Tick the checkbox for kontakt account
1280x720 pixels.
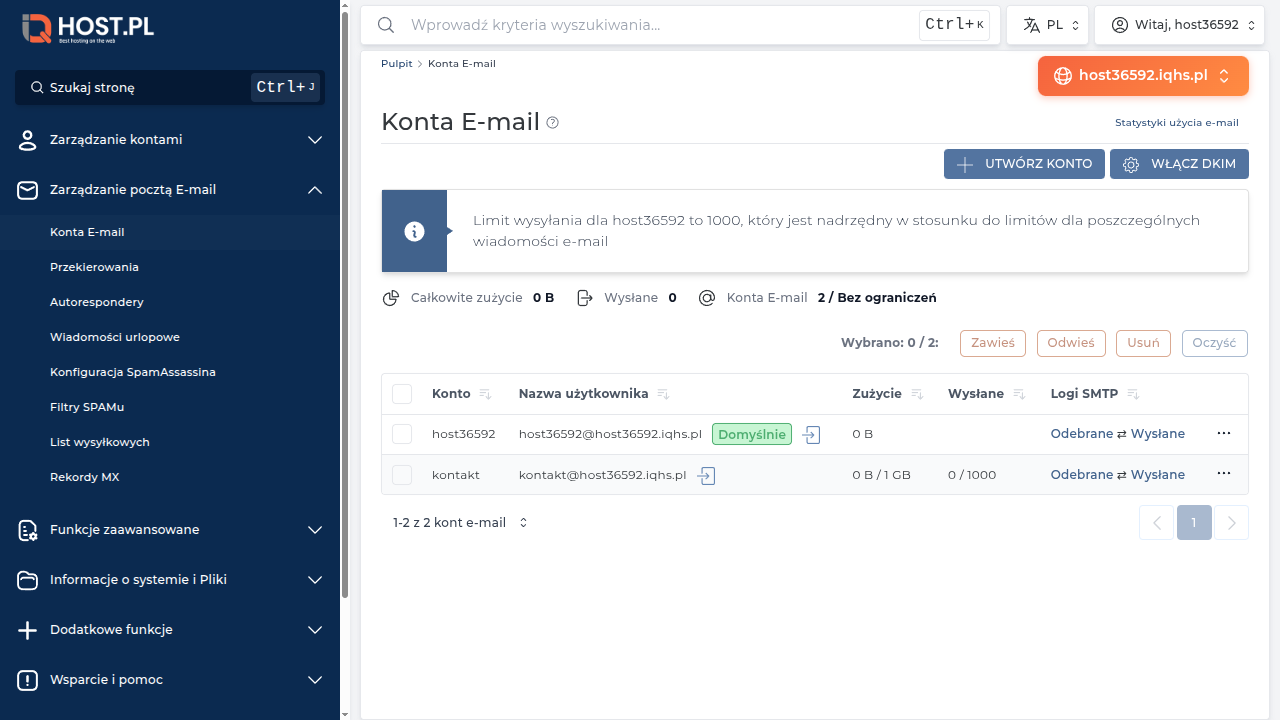(x=402, y=475)
